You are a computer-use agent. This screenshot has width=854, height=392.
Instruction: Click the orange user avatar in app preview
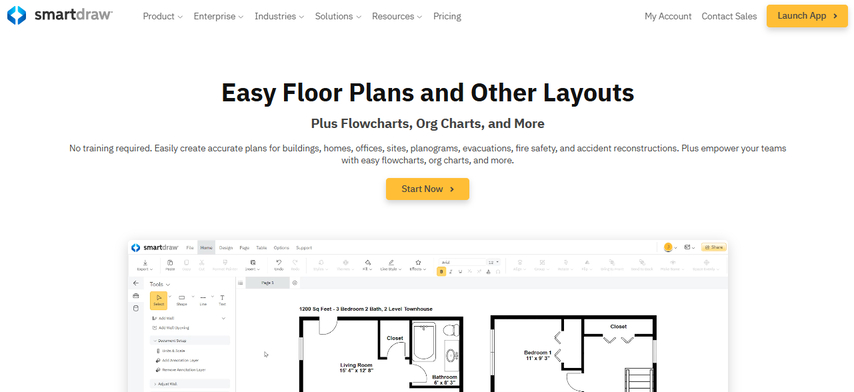pyautogui.click(x=668, y=247)
